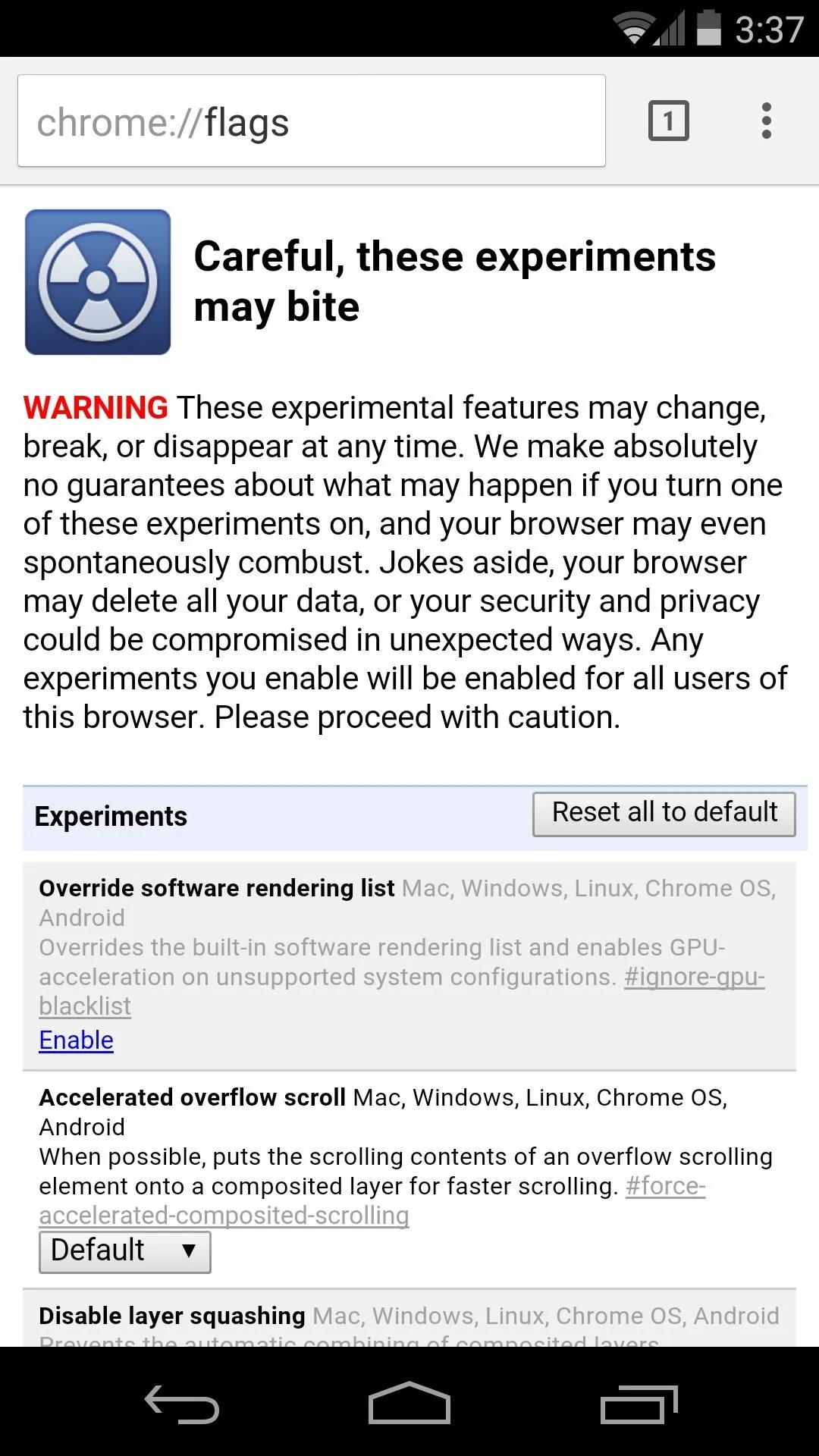Enable the Override software rendering list experiment
The width and height of the screenshot is (819, 1456).
(76, 1040)
